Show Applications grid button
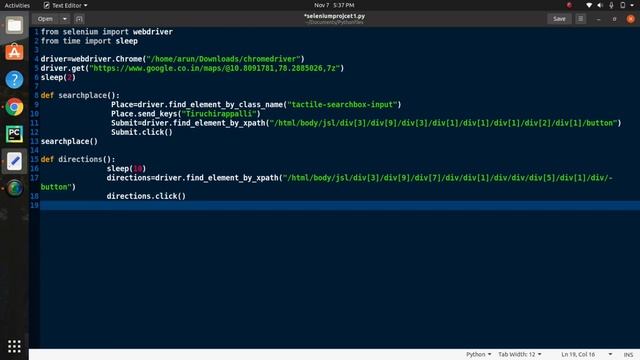 (x=14, y=346)
